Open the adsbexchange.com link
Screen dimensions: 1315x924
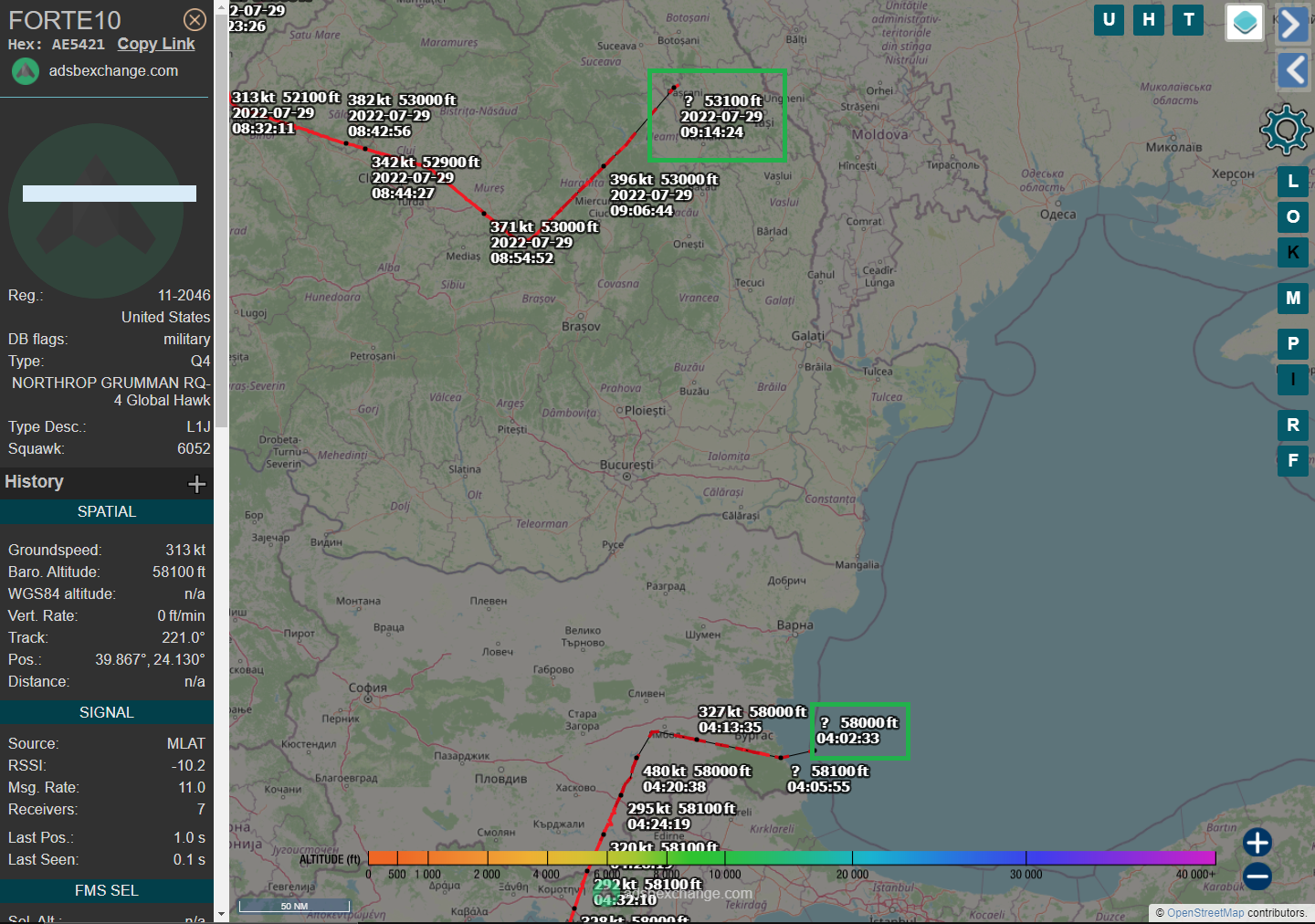tap(113, 70)
